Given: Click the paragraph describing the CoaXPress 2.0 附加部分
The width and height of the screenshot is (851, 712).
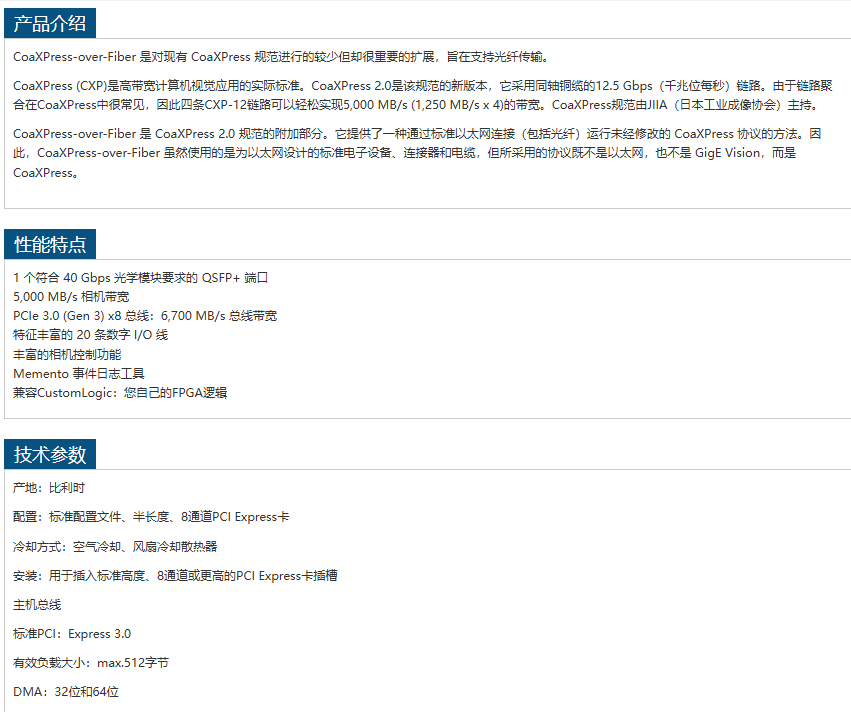Looking at the screenshot, I should click(x=420, y=152).
